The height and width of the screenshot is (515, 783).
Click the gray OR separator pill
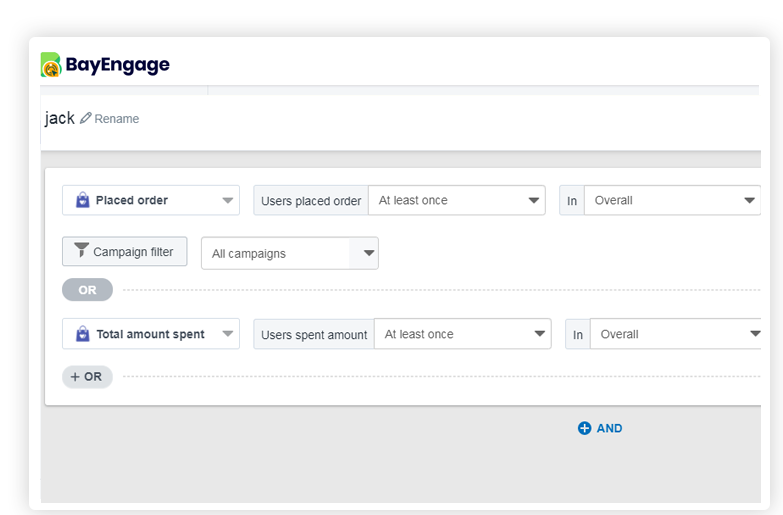87,290
